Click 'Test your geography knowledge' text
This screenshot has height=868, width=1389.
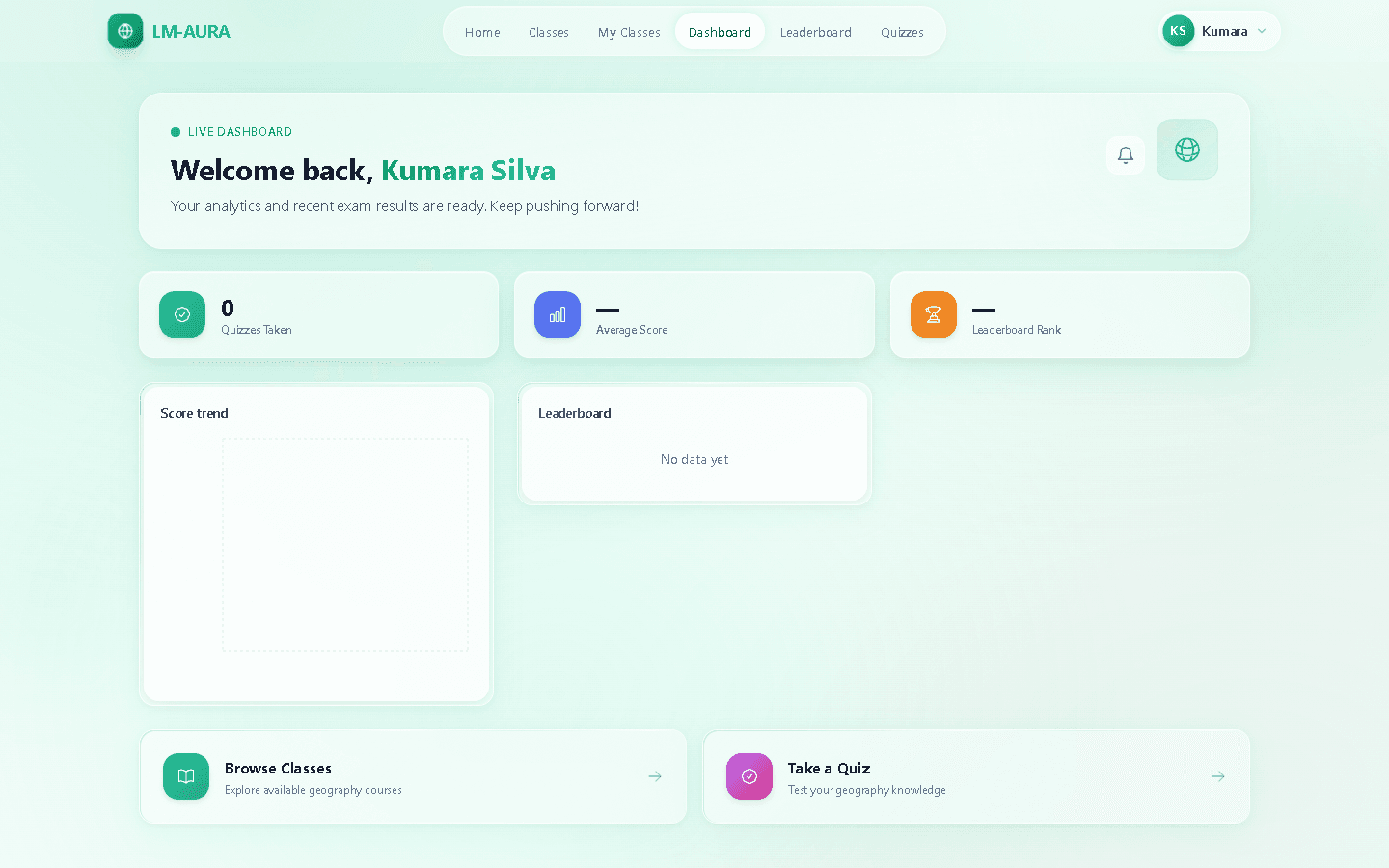pyautogui.click(x=867, y=790)
